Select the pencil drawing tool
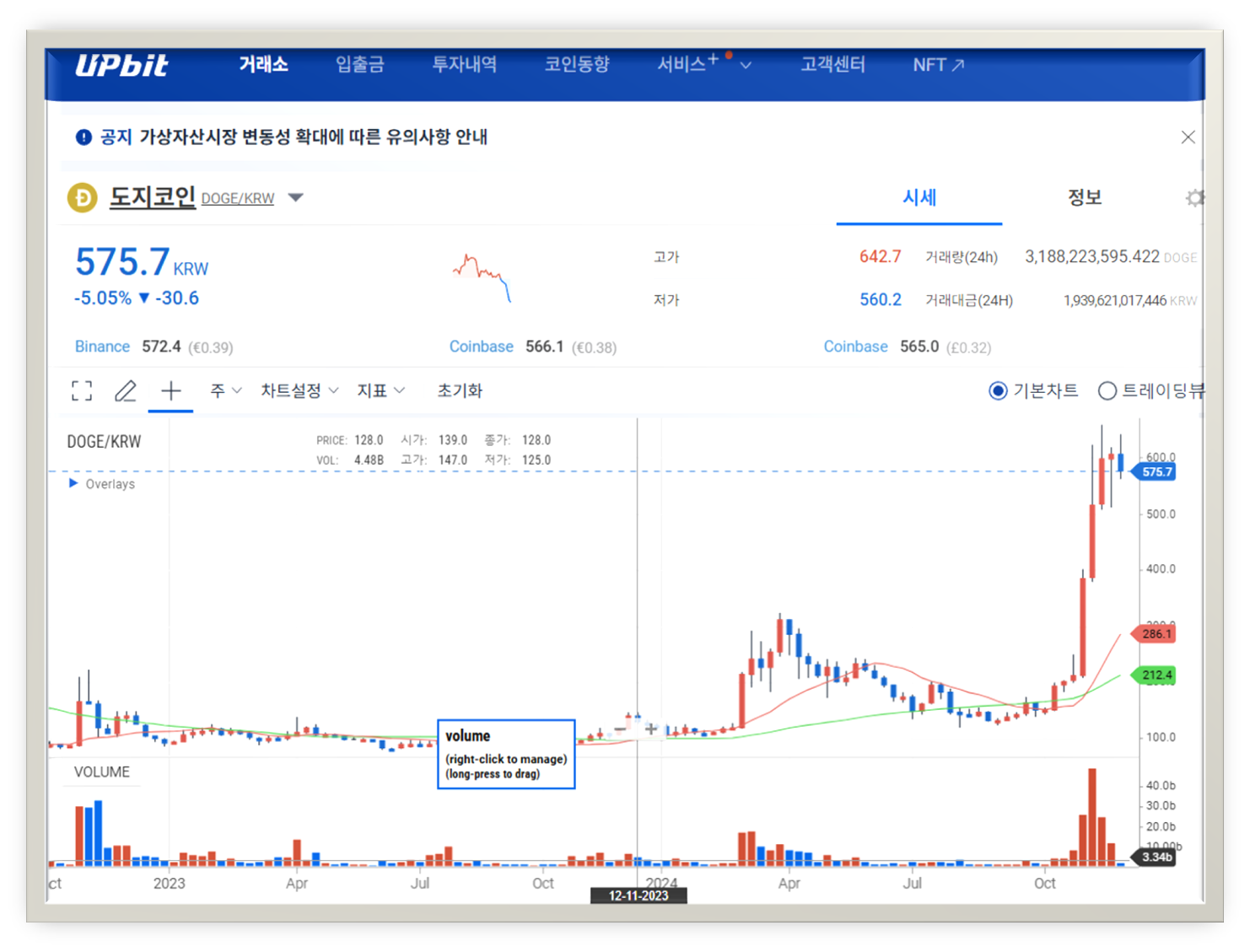The width and height of the screenshot is (1250, 952). point(126,390)
